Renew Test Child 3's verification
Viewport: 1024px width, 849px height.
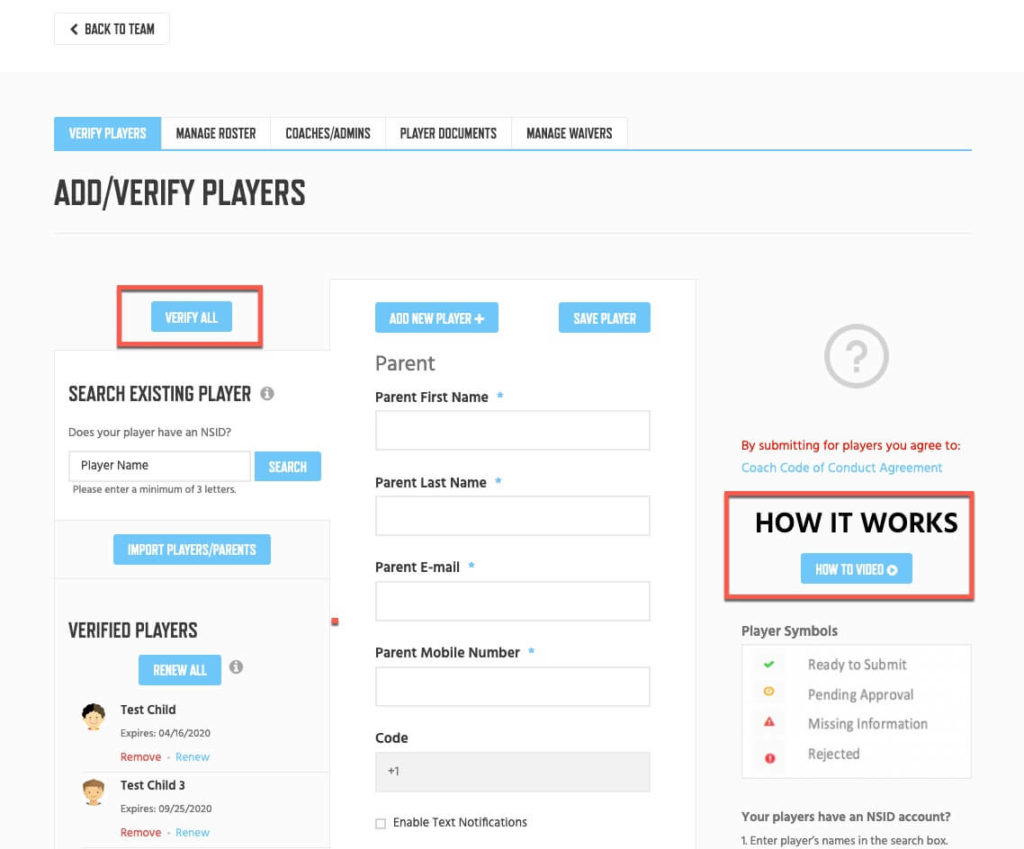pos(192,833)
